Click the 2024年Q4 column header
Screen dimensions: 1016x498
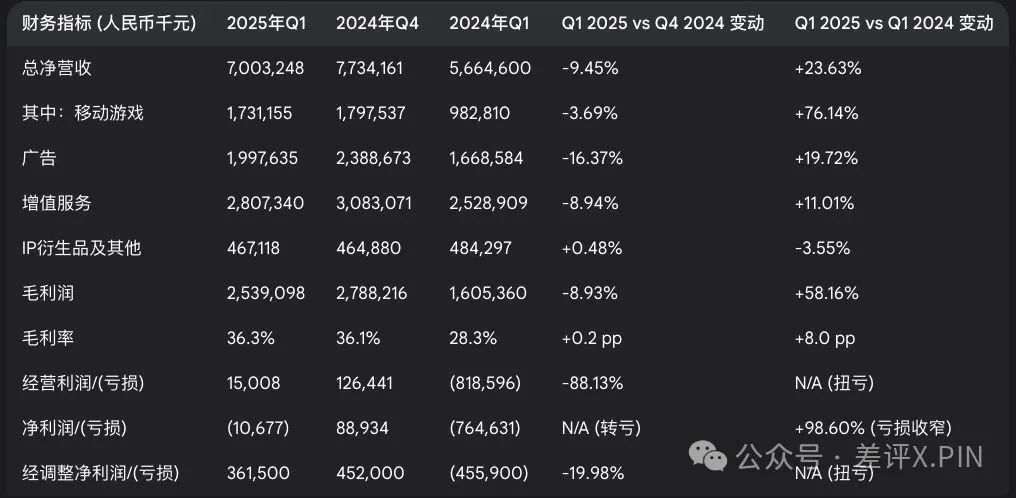[x=376, y=23]
